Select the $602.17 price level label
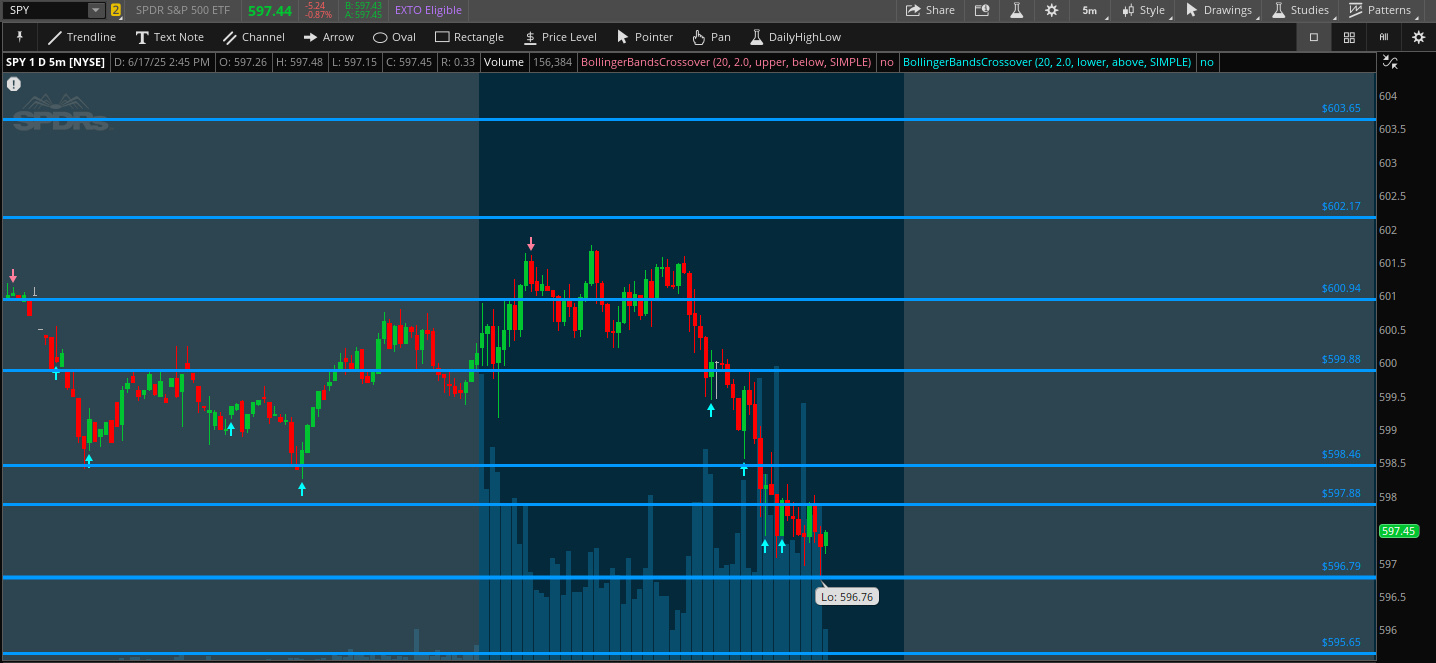1436x663 pixels. coord(1341,206)
